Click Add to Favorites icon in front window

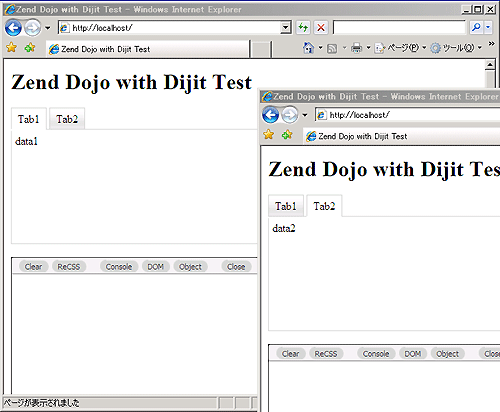click(x=287, y=135)
